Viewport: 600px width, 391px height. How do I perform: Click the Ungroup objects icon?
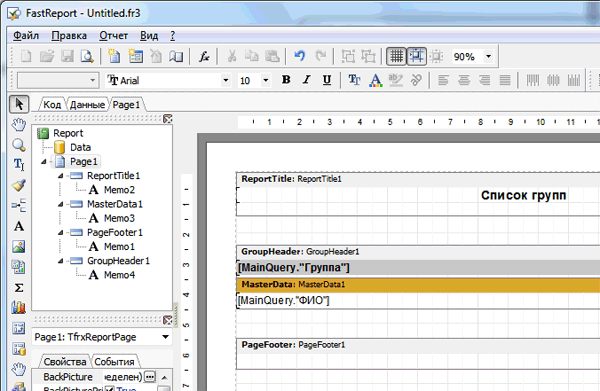tap(368, 57)
